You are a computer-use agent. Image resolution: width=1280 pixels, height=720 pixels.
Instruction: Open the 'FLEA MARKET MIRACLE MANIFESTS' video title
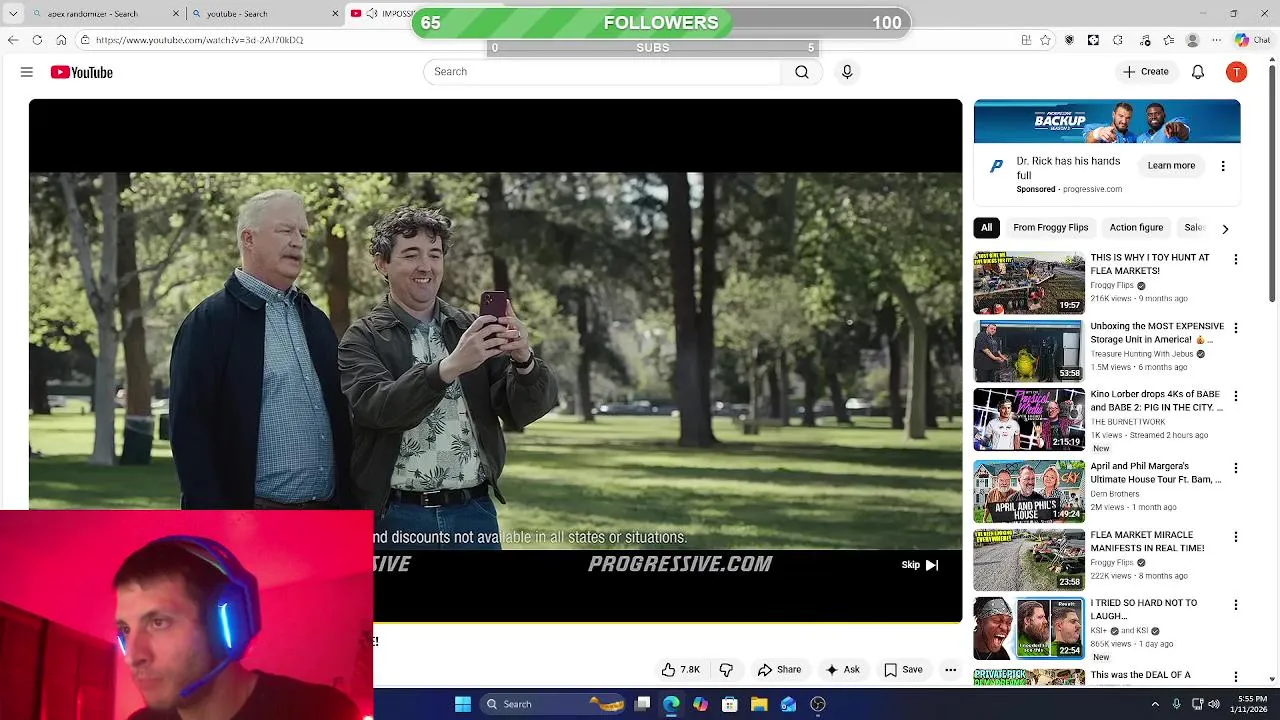[1147, 541]
